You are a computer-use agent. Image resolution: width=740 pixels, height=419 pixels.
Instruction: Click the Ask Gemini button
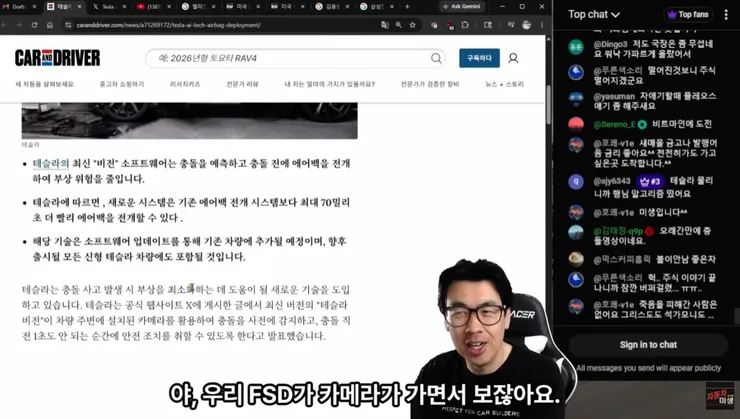(x=462, y=7)
